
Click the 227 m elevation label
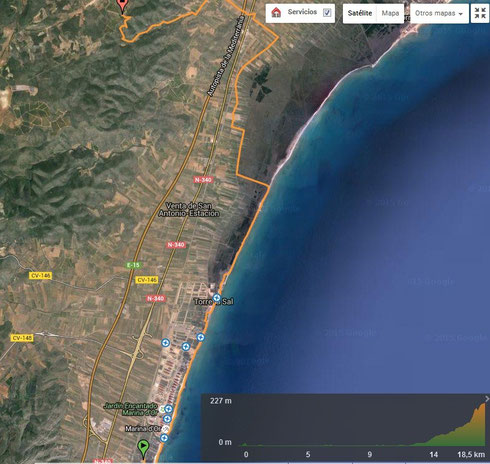point(221,401)
